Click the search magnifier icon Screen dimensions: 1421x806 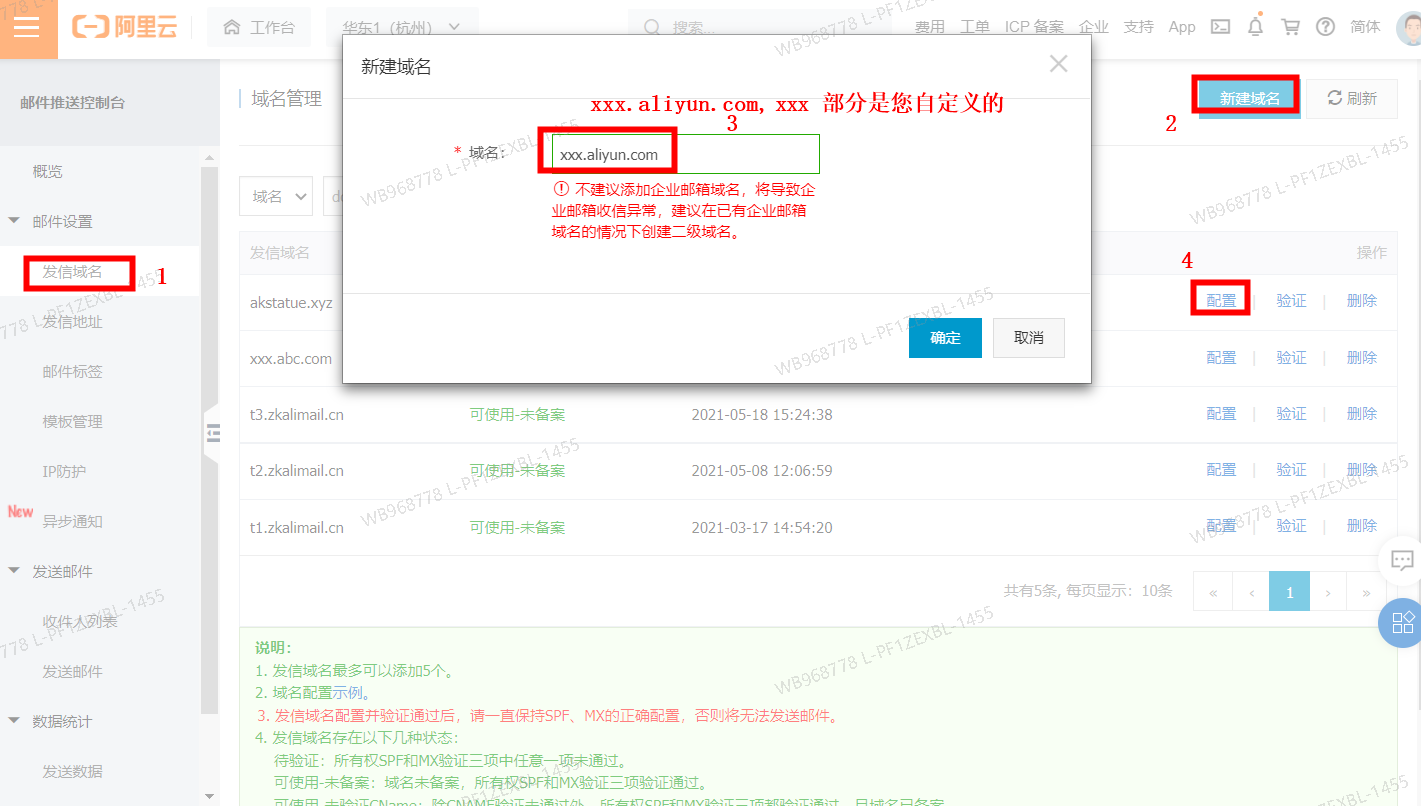pos(653,27)
